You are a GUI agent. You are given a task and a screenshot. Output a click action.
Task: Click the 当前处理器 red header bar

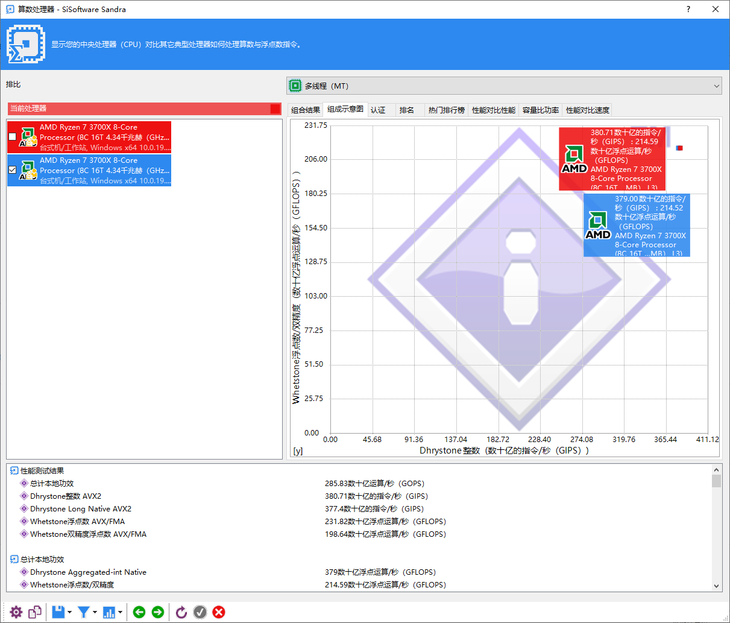pos(144,108)
